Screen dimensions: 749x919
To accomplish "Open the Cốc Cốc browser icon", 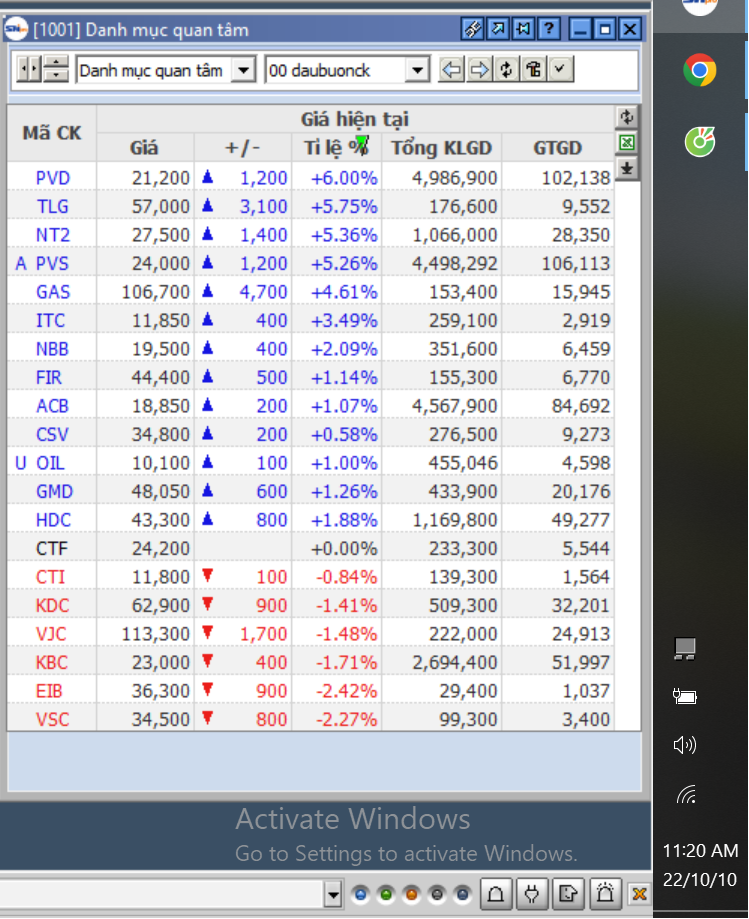I will pos(699,141).
